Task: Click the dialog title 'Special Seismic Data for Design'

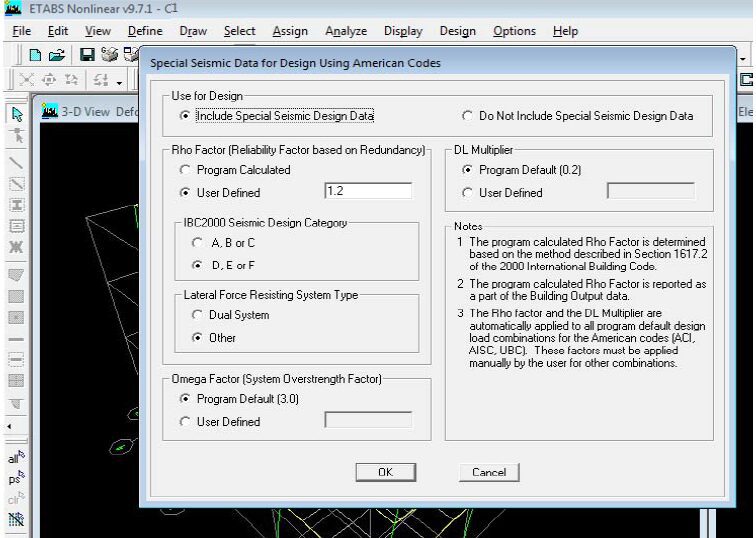Action: pyautogui.click(x=295, y=63)
